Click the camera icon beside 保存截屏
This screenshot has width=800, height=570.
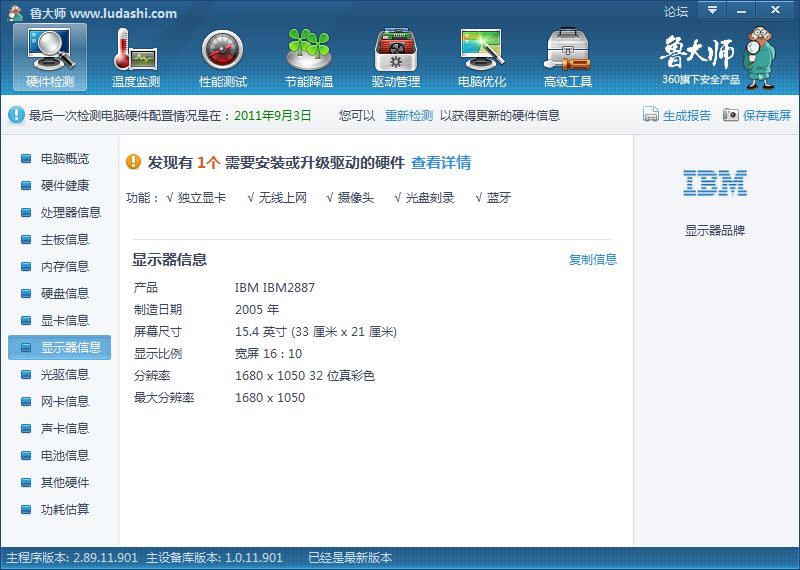click(731, 115)
